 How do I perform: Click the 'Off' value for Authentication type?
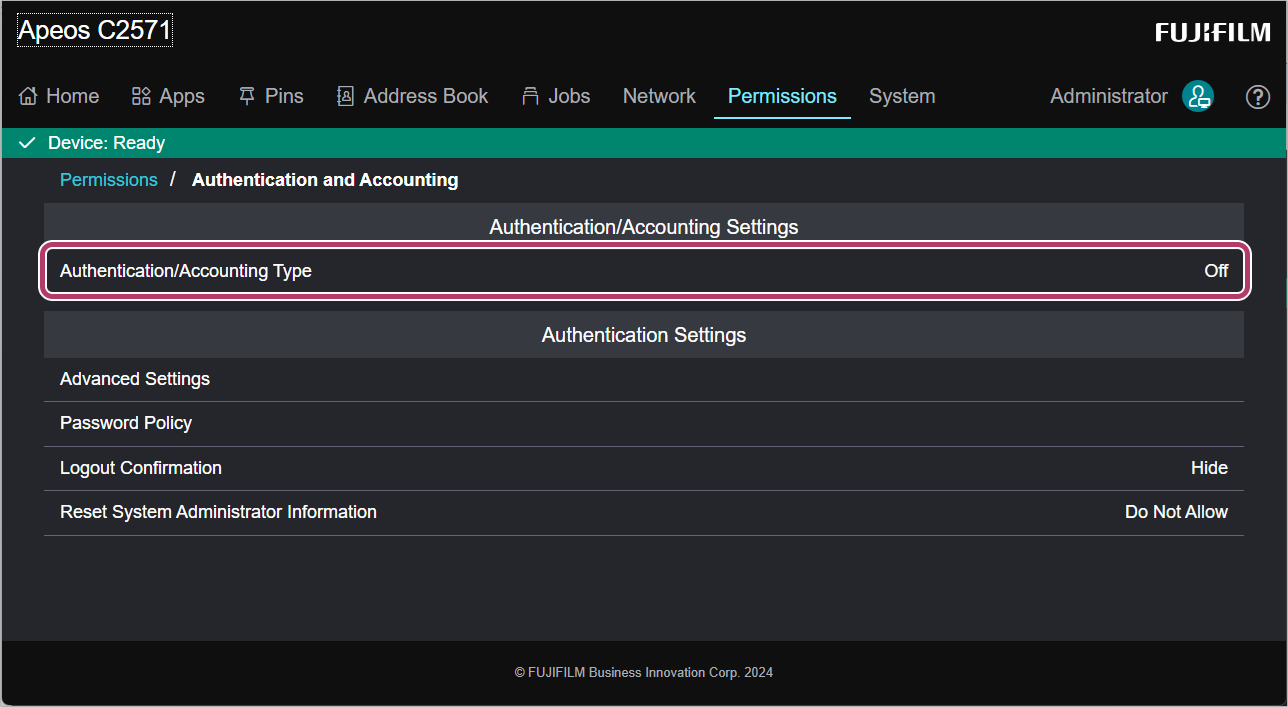coord(1216,271)
